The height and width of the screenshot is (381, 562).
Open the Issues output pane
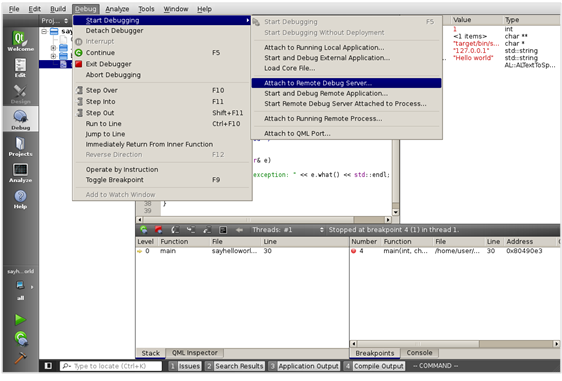185,366
